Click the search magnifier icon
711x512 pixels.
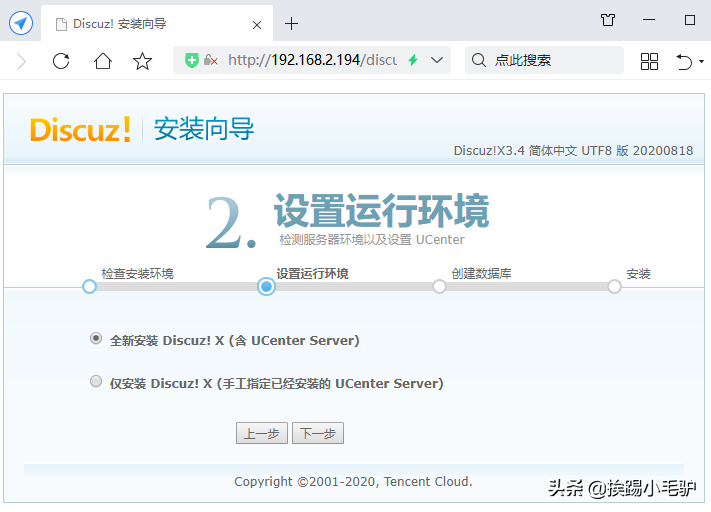[x=479, y=60]
